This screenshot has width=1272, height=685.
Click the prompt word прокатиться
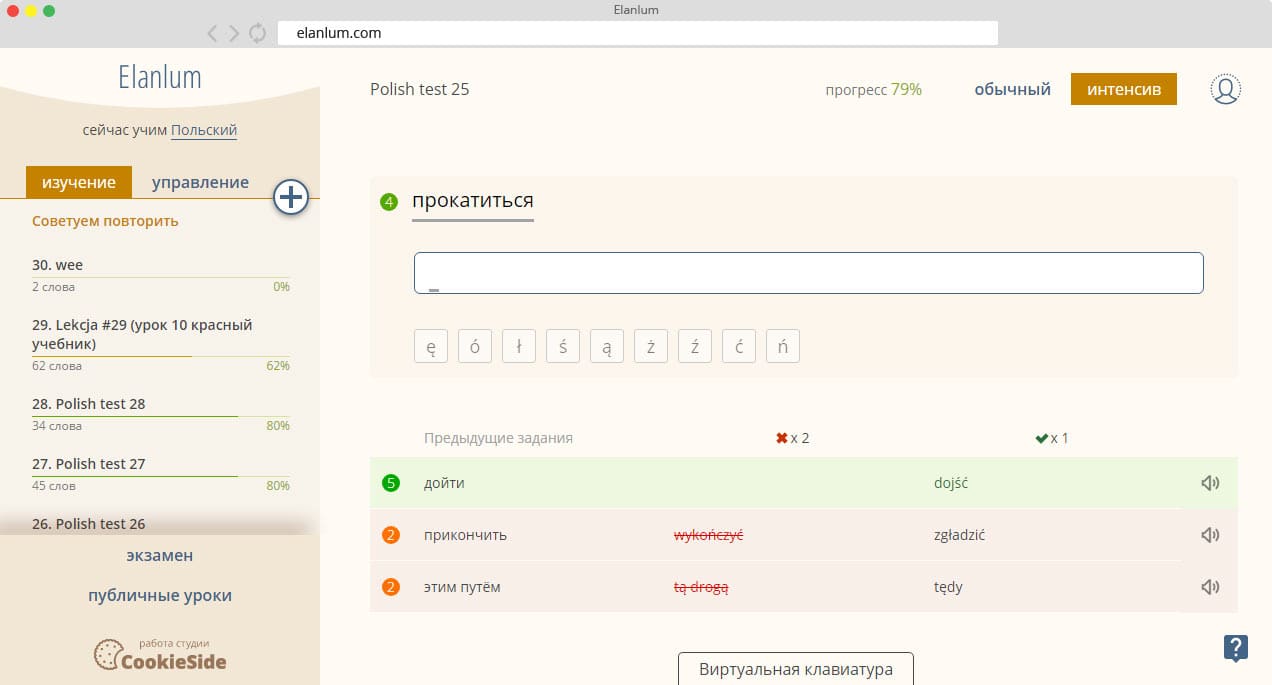click(x=473, y=200)
